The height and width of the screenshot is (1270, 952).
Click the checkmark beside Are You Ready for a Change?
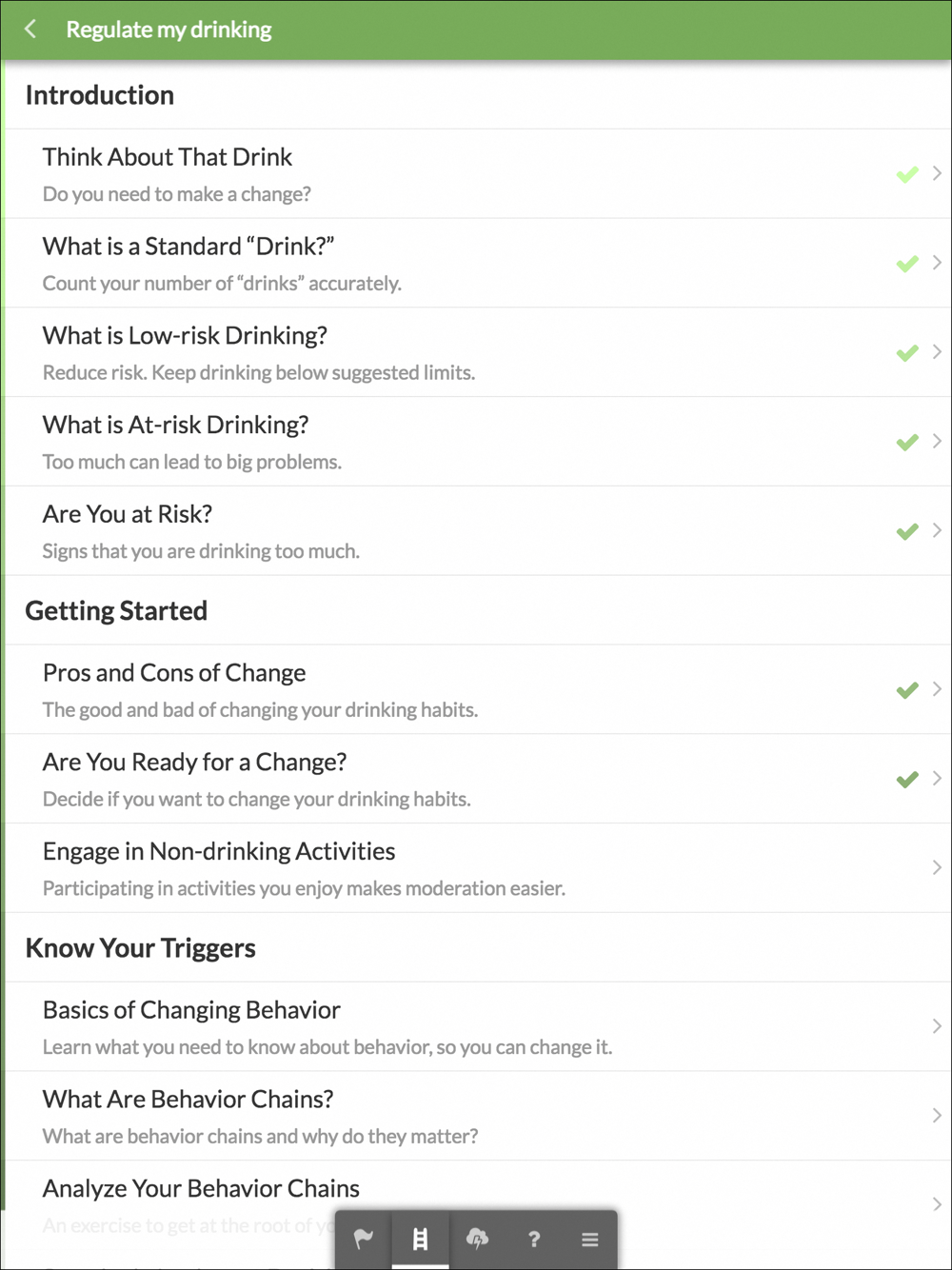(907, 780)
